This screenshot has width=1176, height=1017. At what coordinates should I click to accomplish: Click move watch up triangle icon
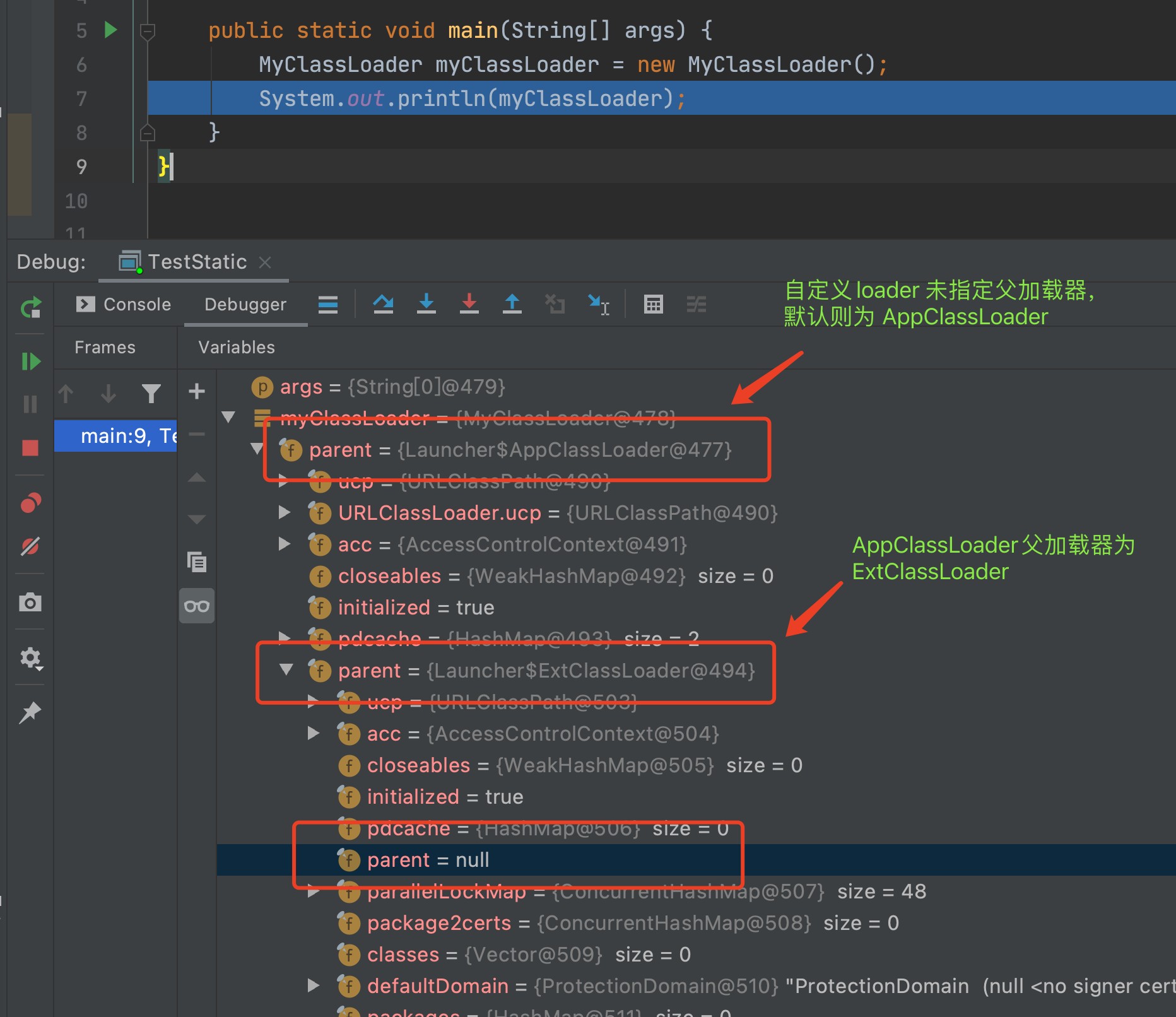(197, 478)
